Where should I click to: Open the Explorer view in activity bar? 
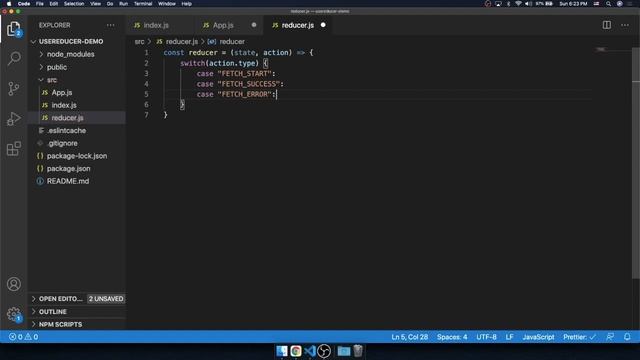13,29
